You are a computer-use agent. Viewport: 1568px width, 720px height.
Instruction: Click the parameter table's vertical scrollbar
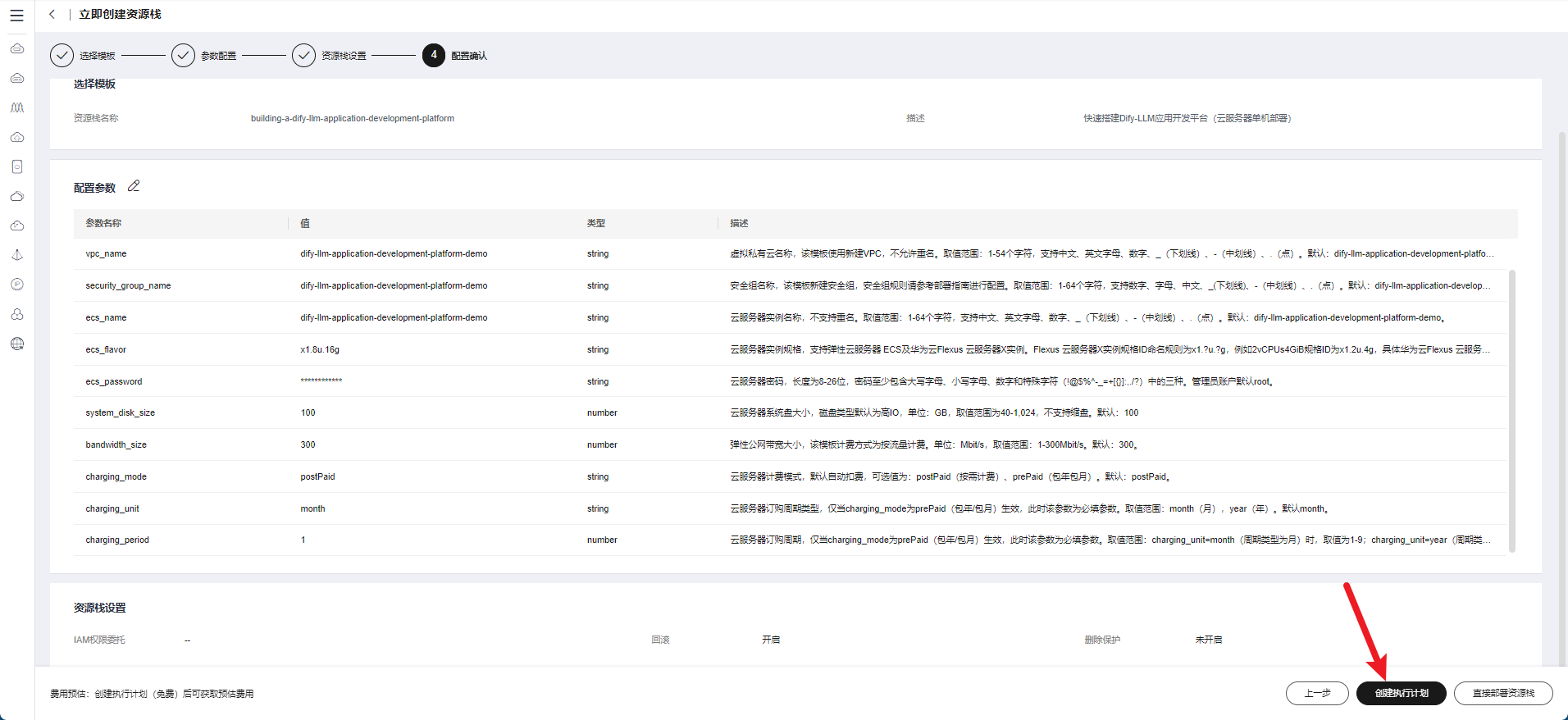1512,410
